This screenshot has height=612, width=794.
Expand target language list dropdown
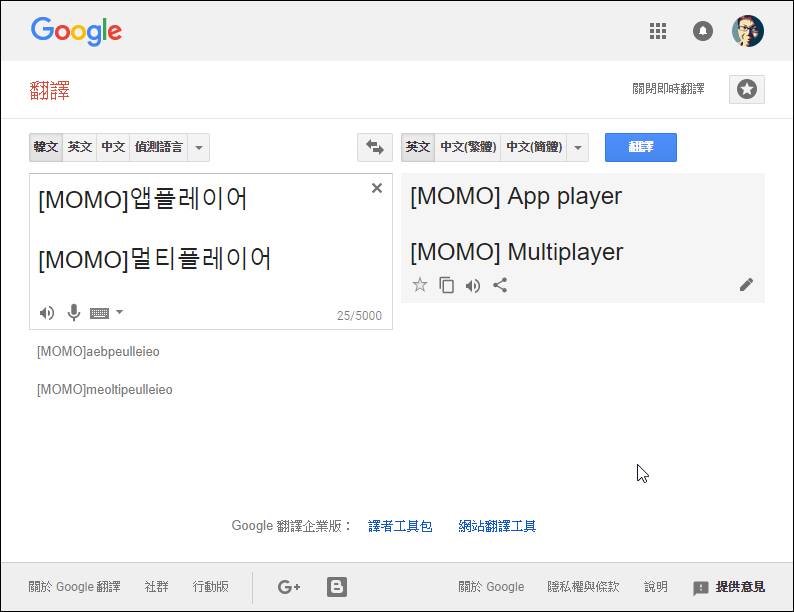point(578,147)
